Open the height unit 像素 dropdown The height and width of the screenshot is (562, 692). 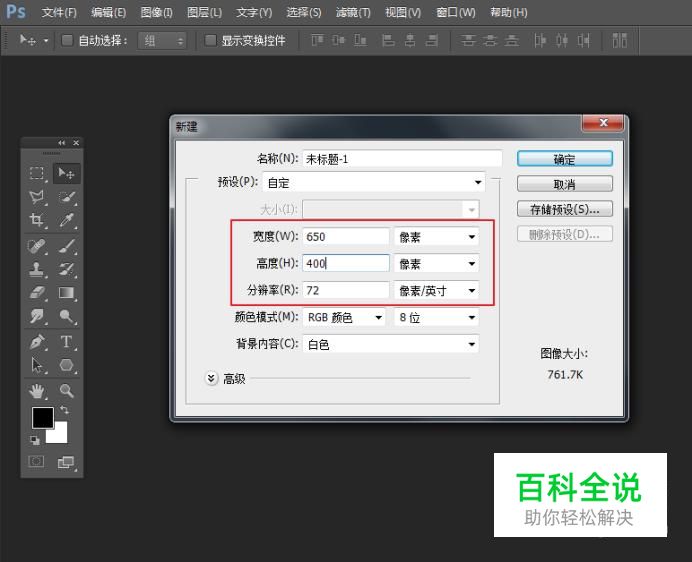[x=436, y=264]
